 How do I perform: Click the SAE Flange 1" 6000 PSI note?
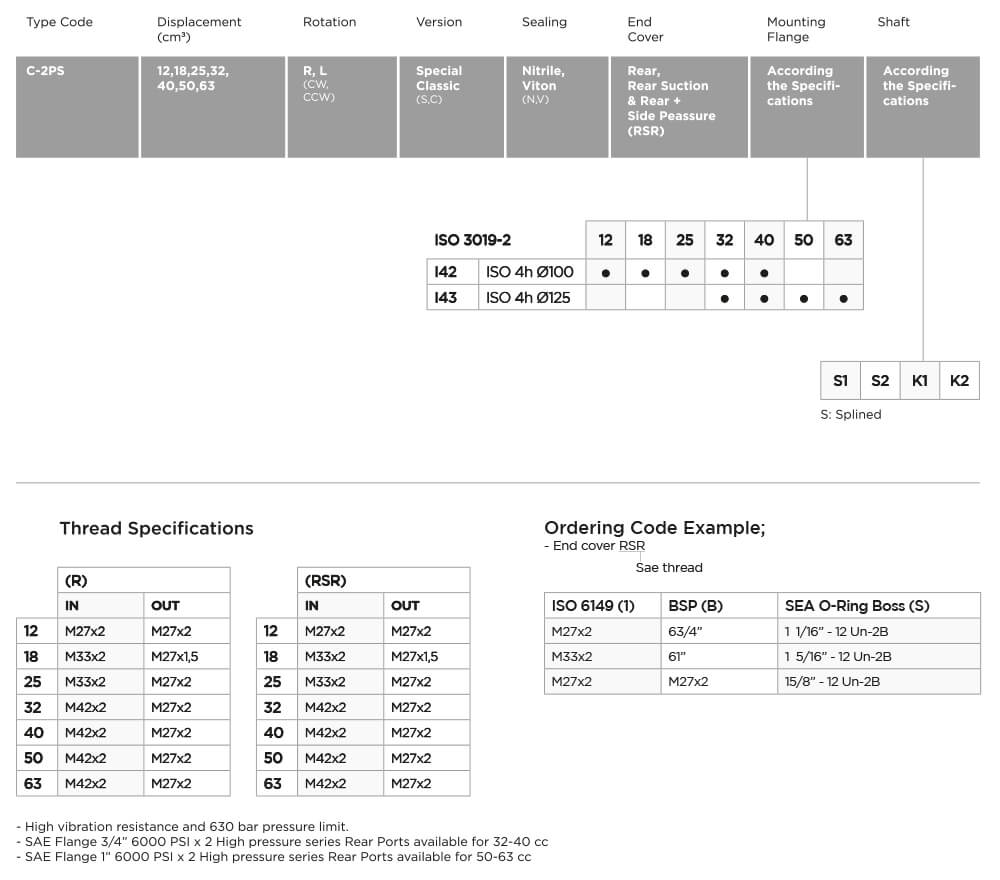click(274, 857)
